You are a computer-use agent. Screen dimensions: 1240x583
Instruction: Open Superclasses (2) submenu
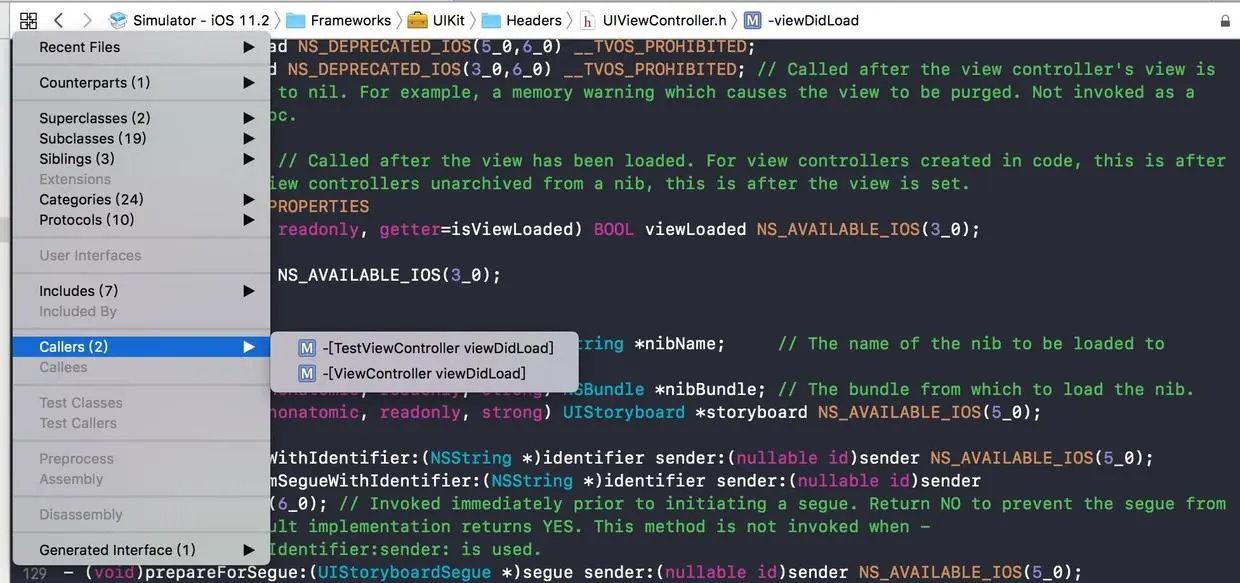(x=141, y=118)
